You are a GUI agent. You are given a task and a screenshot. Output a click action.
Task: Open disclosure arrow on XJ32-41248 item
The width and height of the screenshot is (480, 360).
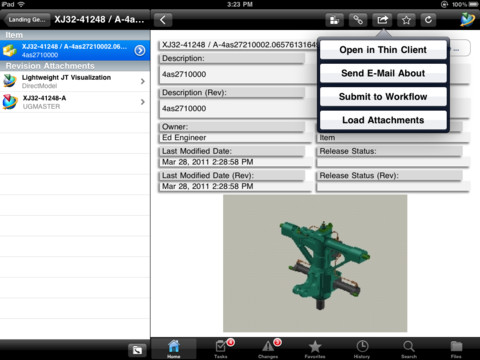140,51
